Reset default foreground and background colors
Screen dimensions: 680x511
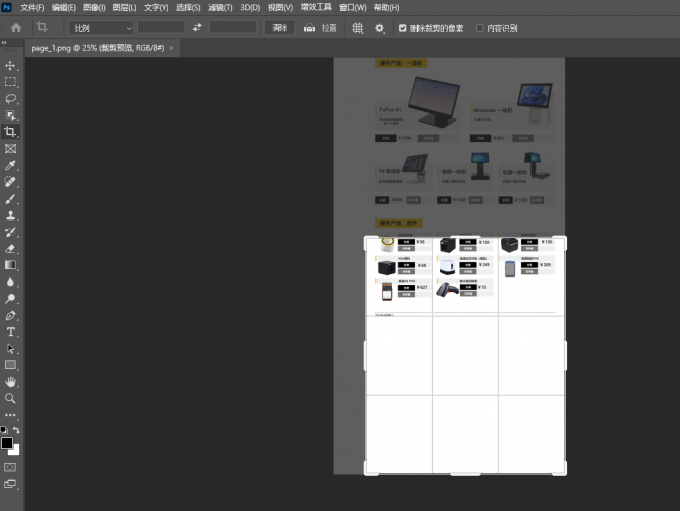coord(4,430)
